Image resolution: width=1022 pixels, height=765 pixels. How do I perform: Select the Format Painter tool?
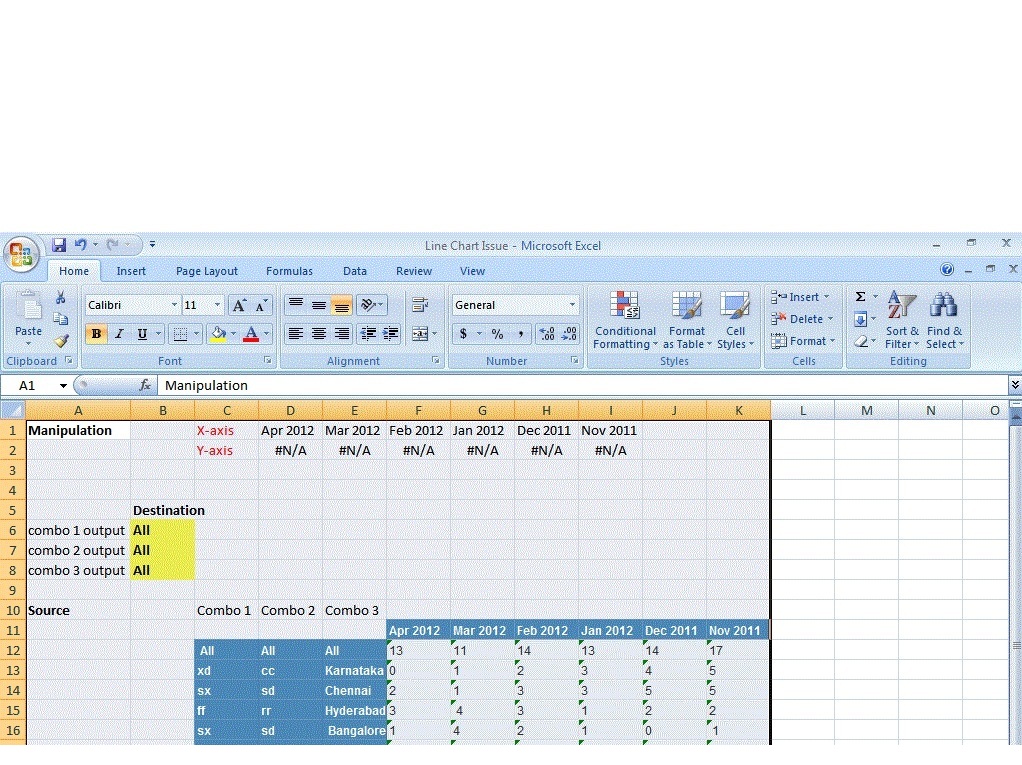pyautogui.click(x=61, y=340)
